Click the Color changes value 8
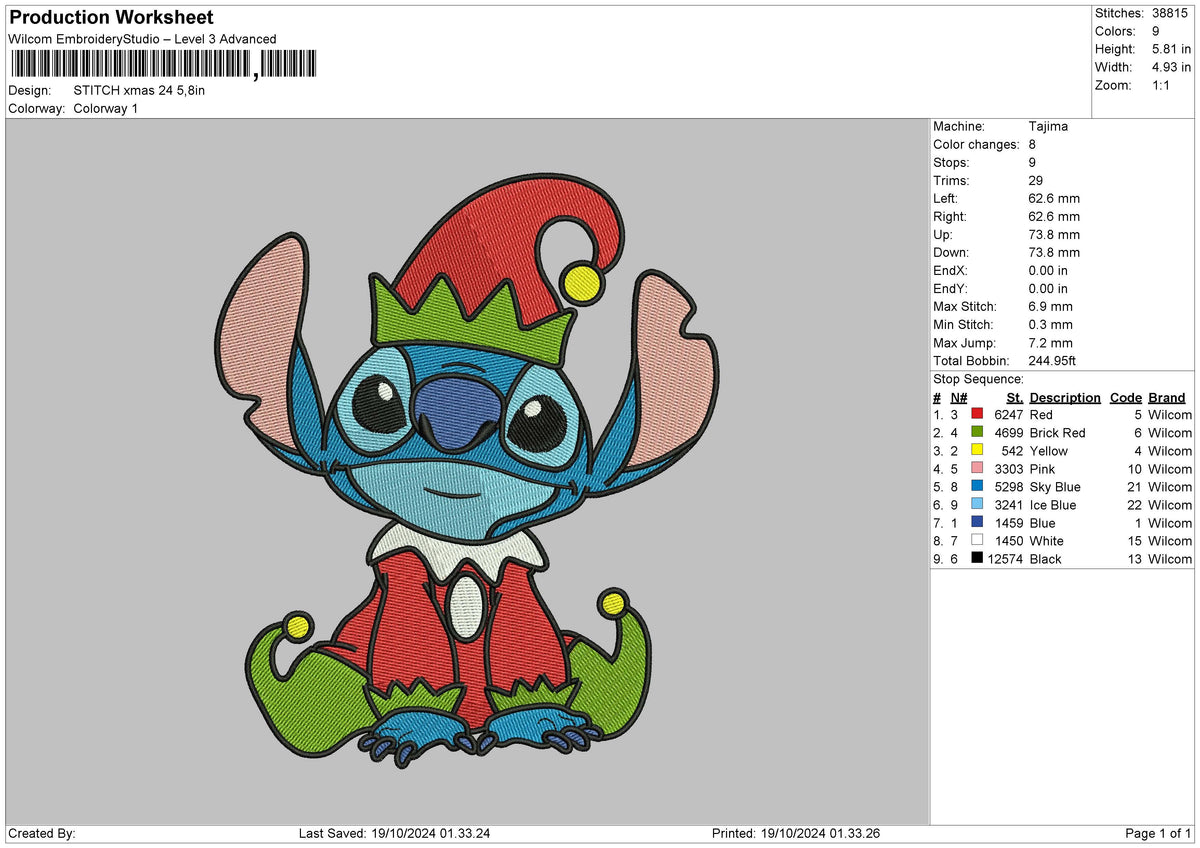1200x848 pixels. point(1032,144)
